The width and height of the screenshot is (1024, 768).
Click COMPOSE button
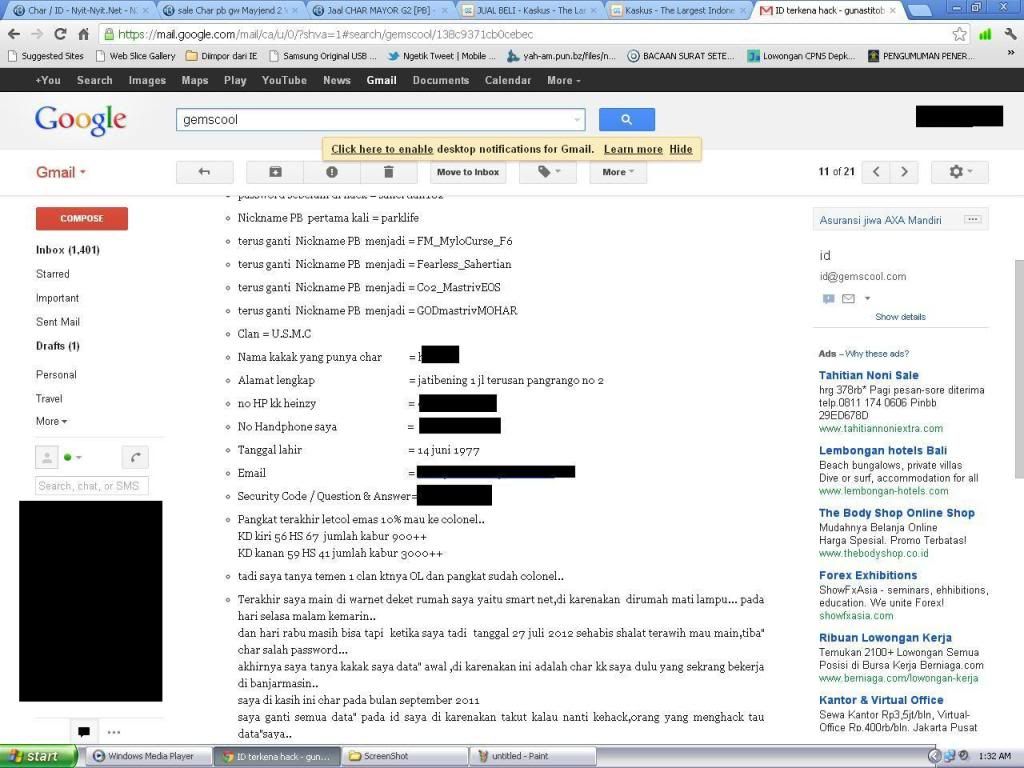82,218
